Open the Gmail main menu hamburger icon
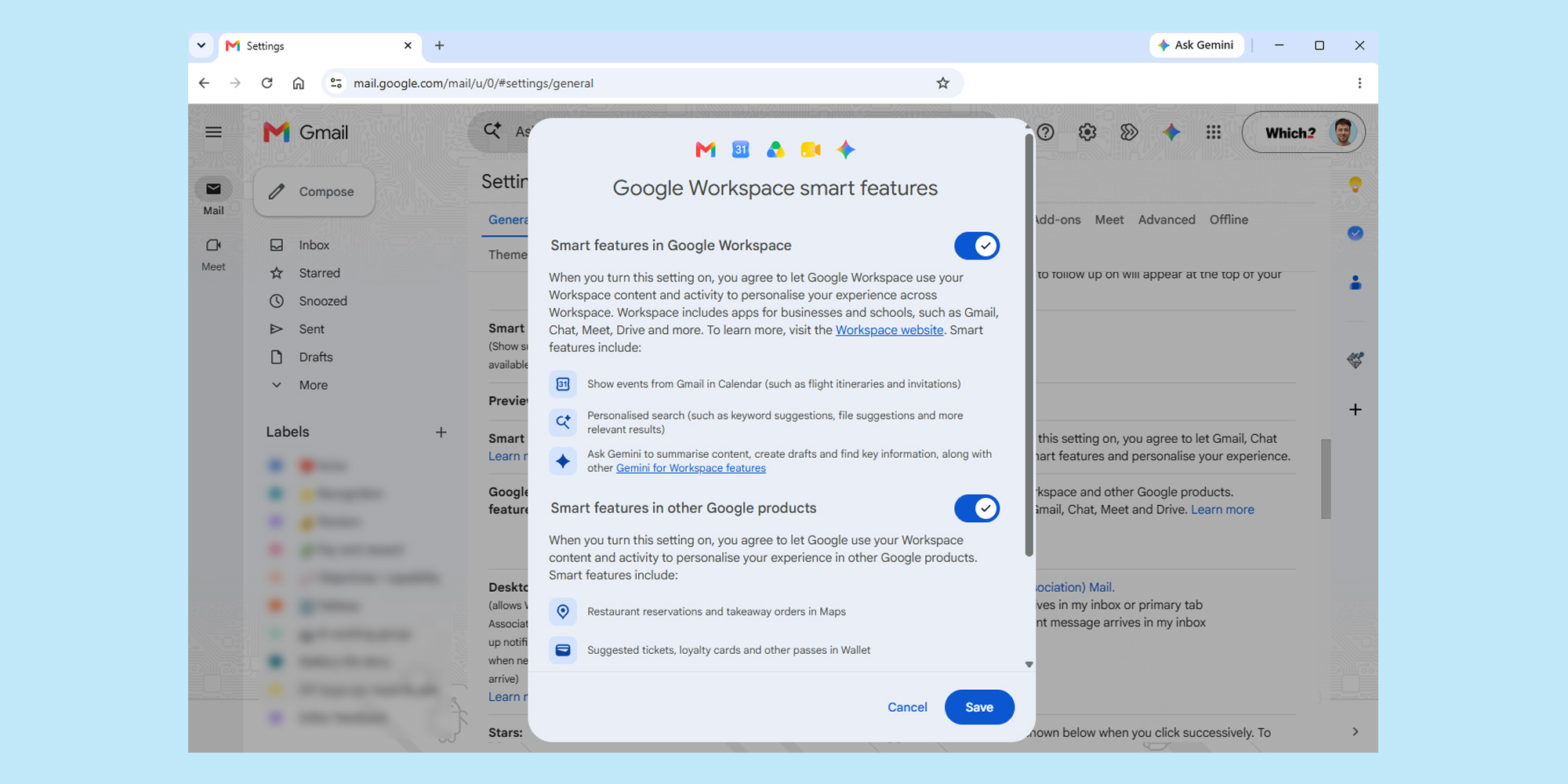This screenshot has height=784, width=1568. (213, 132)
